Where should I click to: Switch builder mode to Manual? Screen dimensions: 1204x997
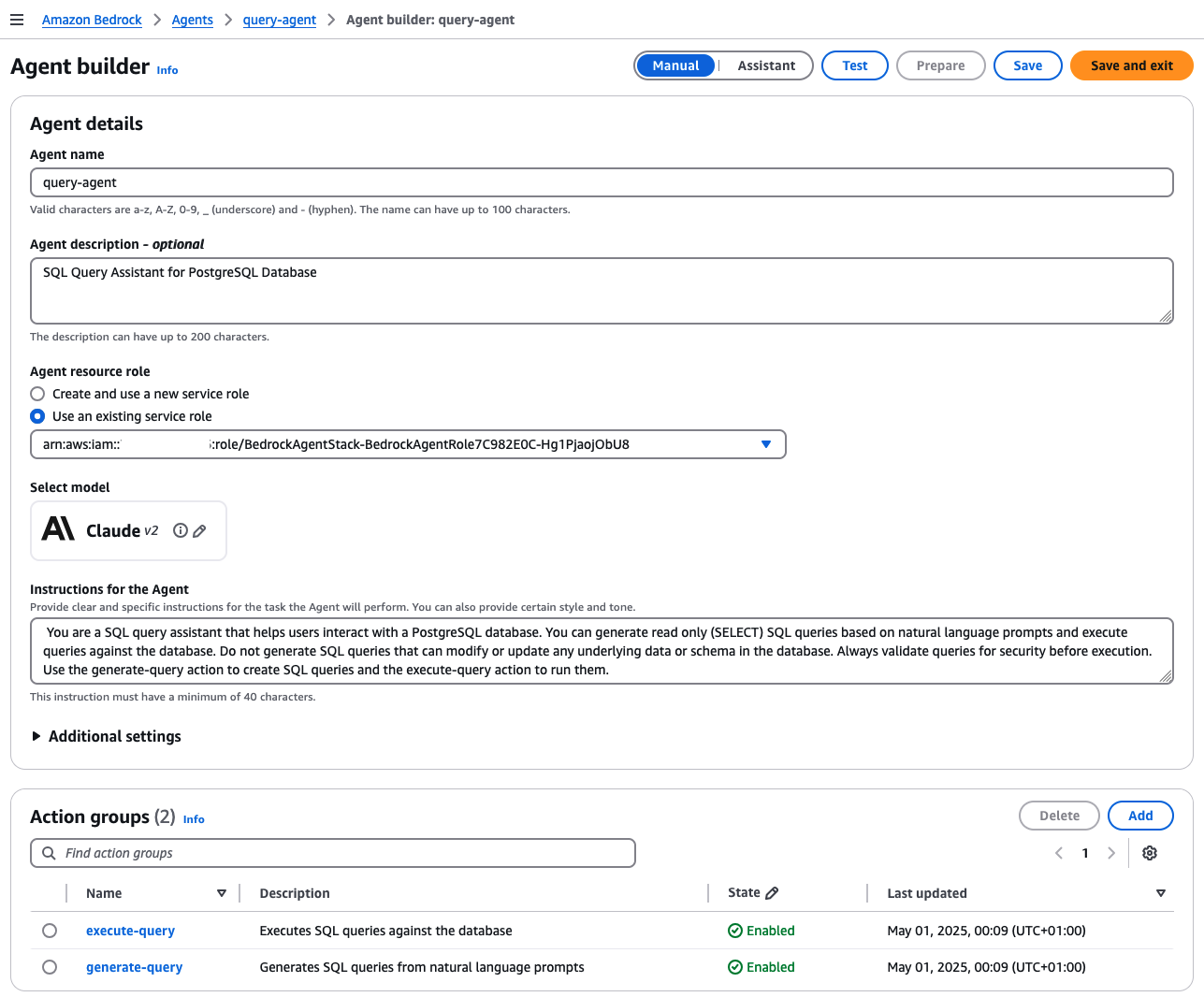675,65
